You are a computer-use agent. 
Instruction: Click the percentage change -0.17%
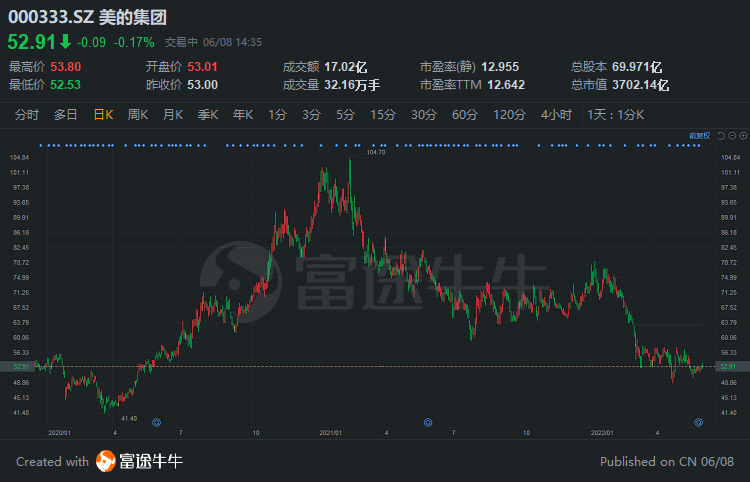coord(134,42)
